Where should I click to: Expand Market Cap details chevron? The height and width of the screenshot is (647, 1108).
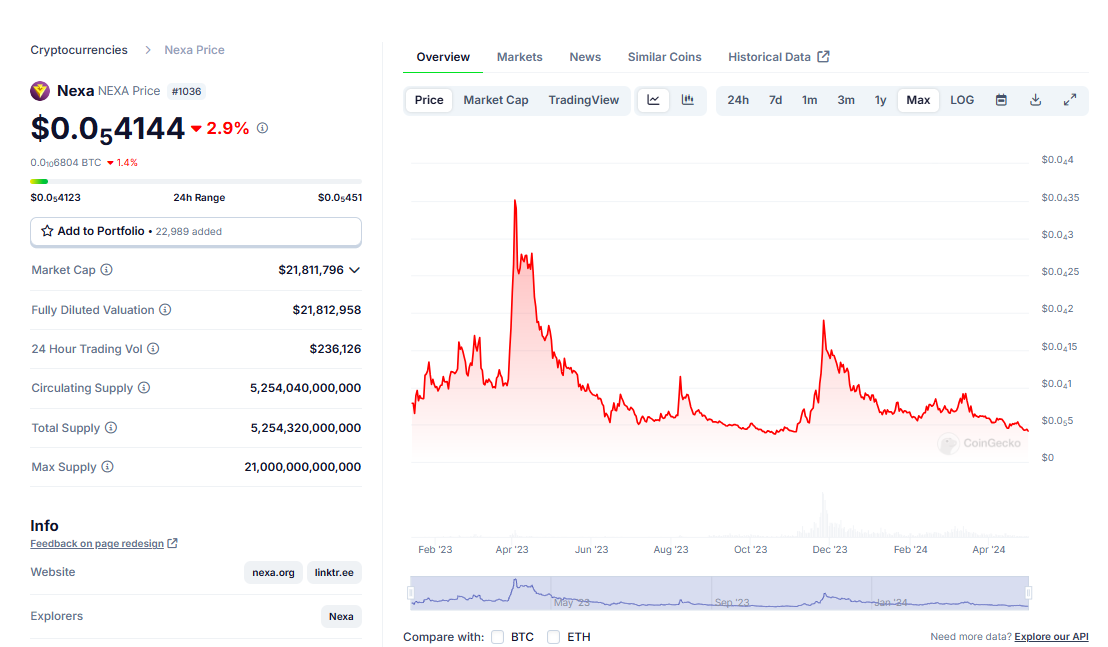click(355, 270)
